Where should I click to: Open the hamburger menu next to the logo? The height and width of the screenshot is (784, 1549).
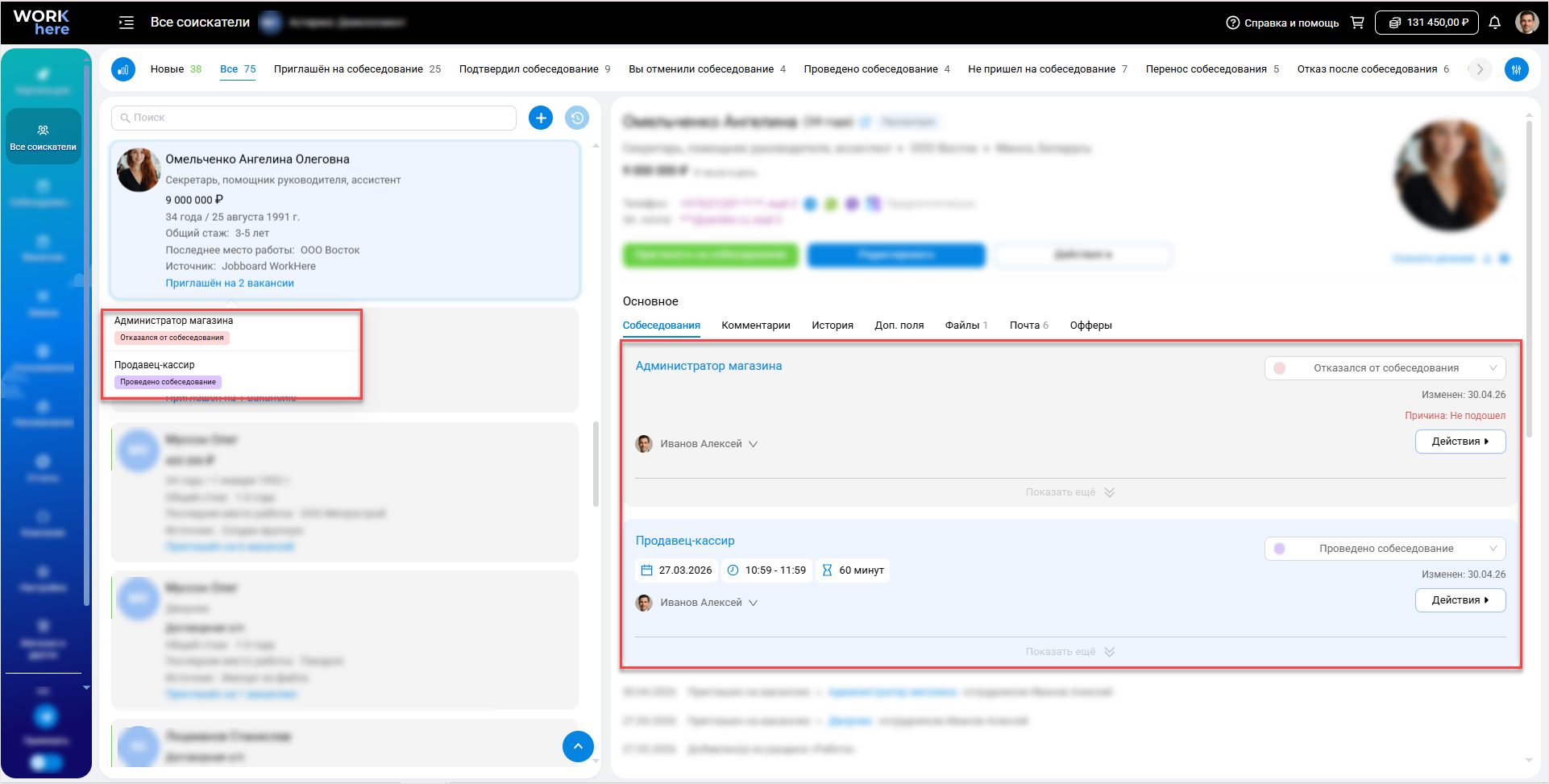(127, 23)
